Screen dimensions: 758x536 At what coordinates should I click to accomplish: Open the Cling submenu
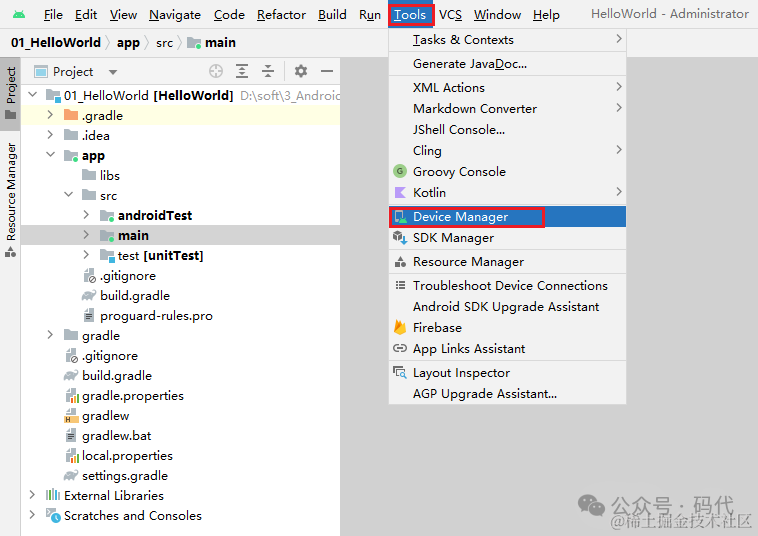tap(507, 151)
